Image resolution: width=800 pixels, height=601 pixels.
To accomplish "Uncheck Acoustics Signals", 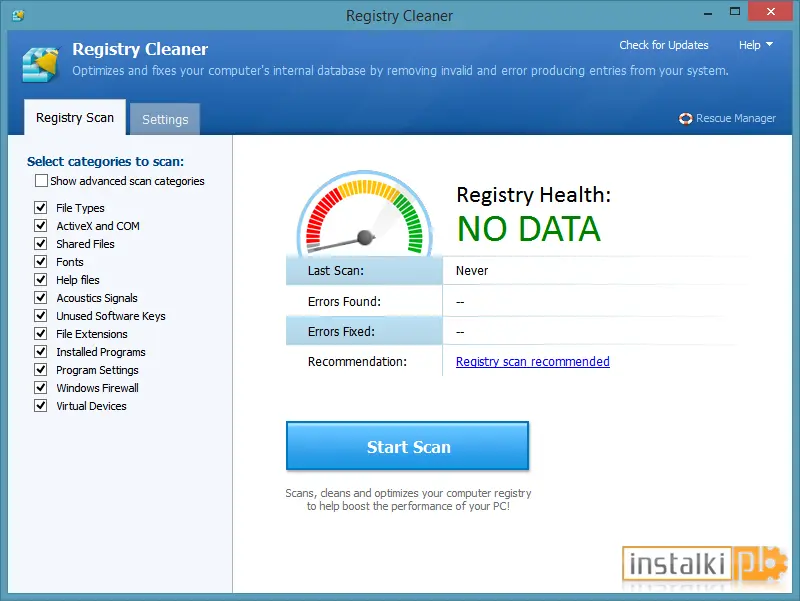I will (x=41, y=297).
